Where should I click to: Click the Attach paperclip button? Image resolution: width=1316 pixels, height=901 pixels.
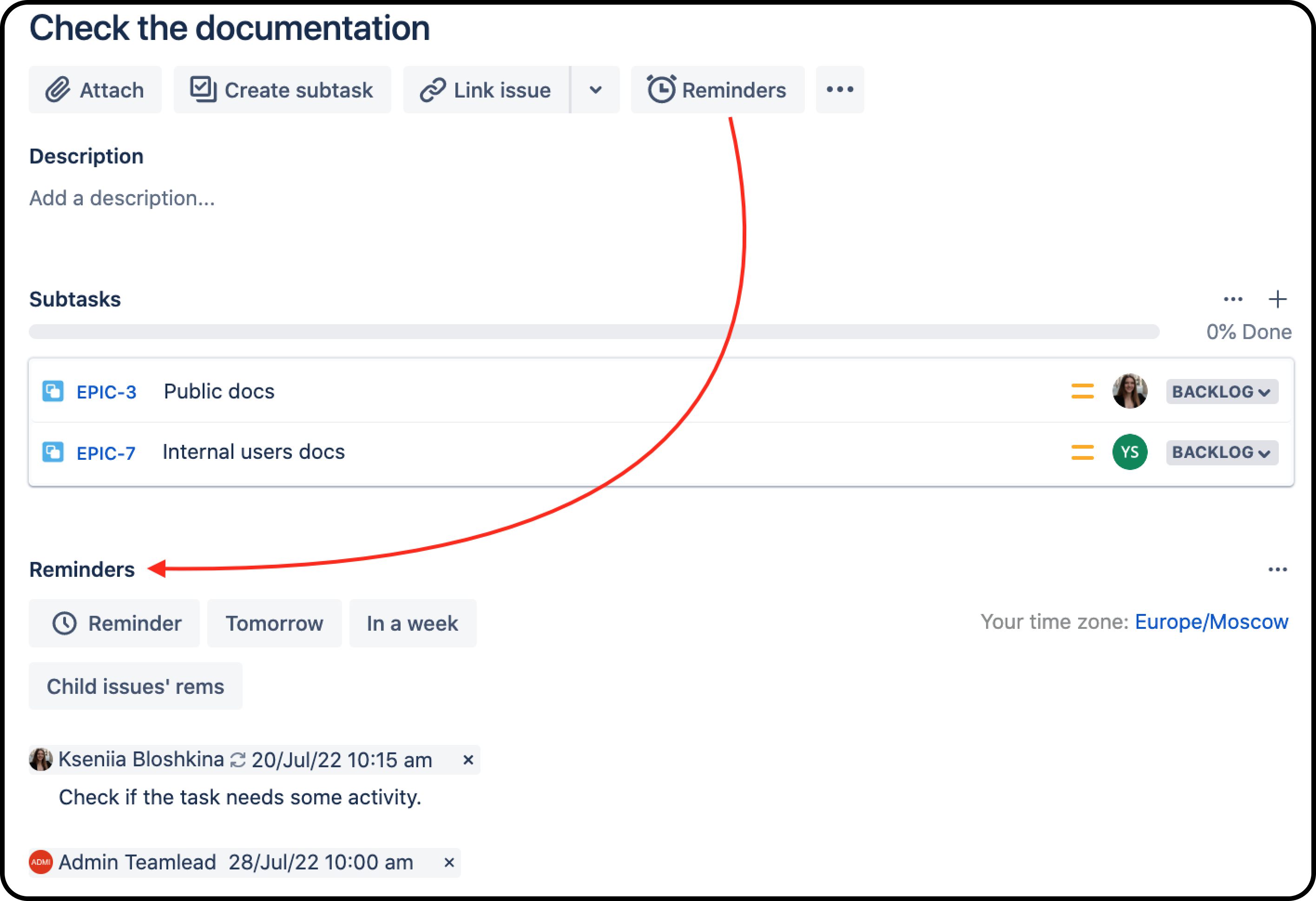point(95,90)
